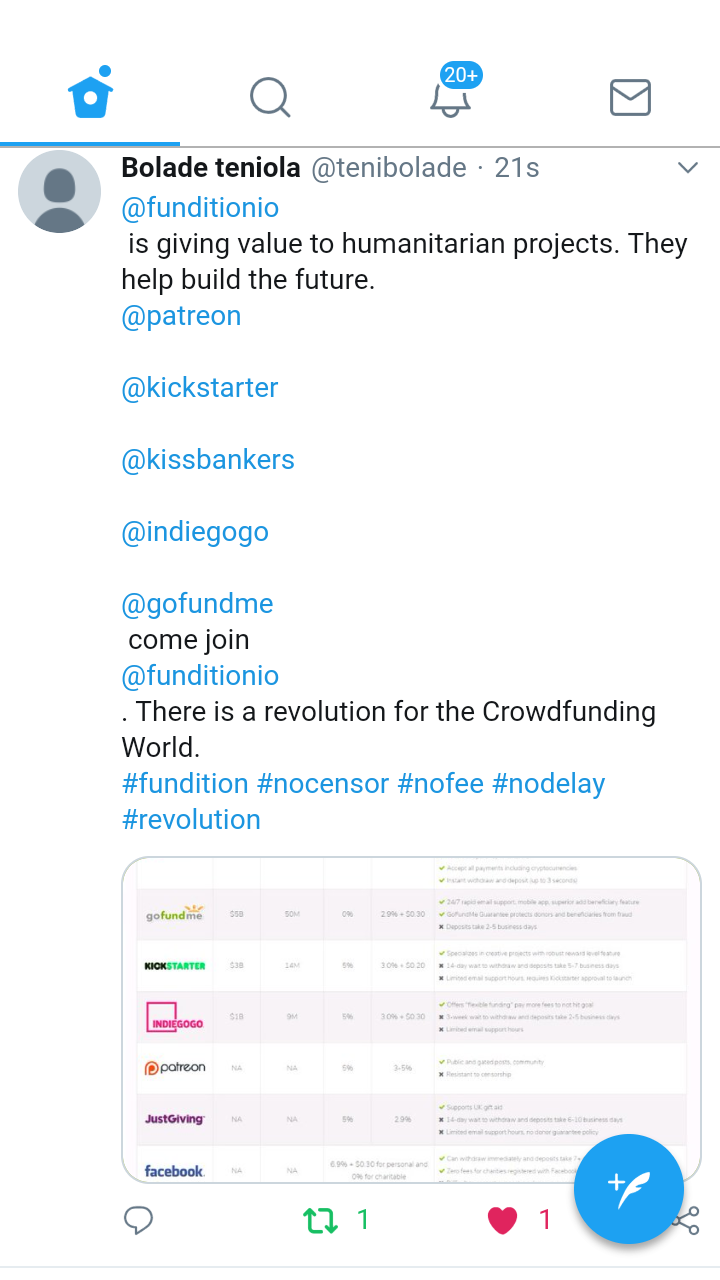
Task: Toggle the retweet icon
Action: click(x=321, y=1220)
